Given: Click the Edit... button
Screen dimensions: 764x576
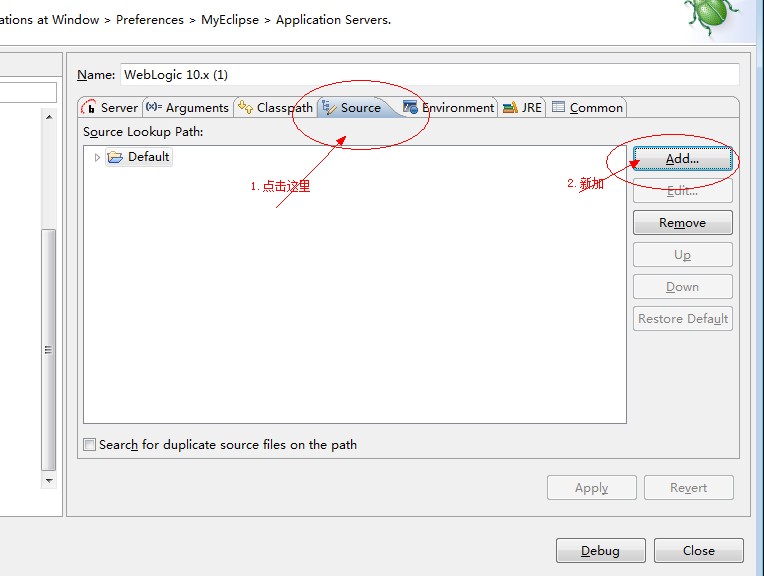Looking at the screenshot, I should point(682,191).
